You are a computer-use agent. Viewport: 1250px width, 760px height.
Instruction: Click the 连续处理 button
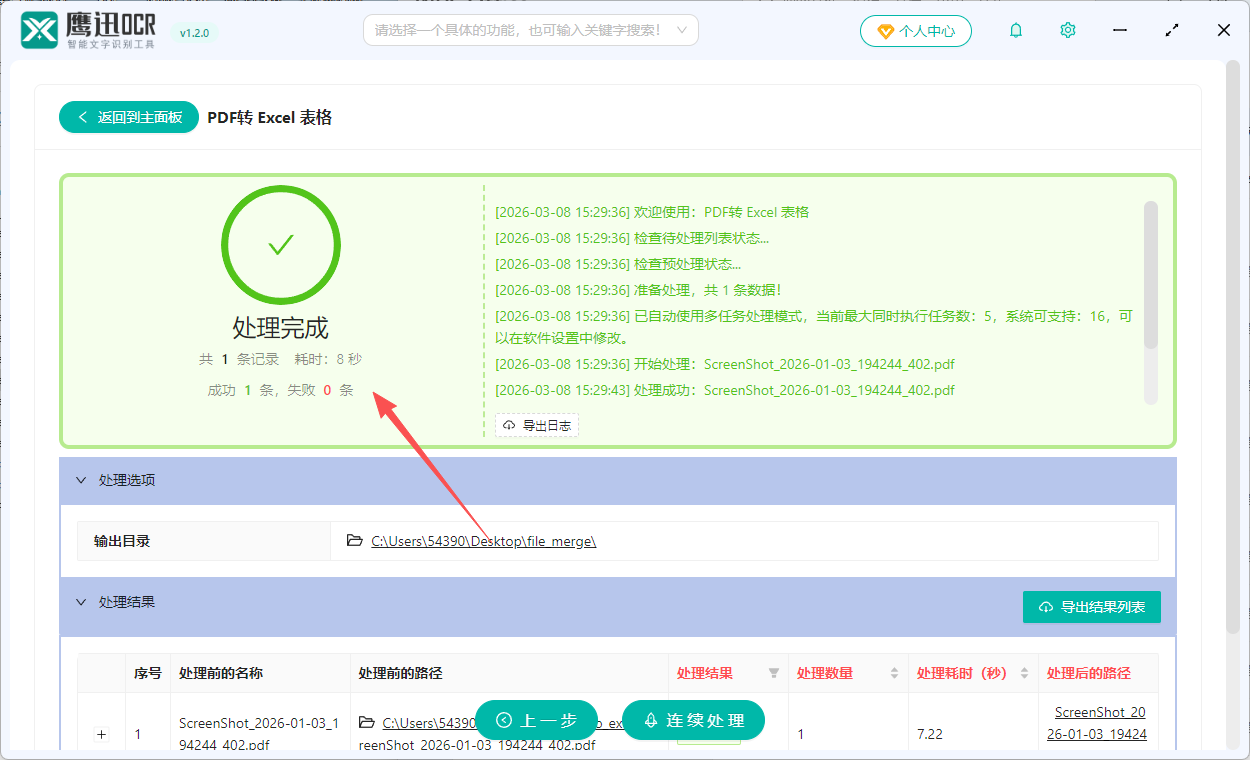[x=693, y=719]
